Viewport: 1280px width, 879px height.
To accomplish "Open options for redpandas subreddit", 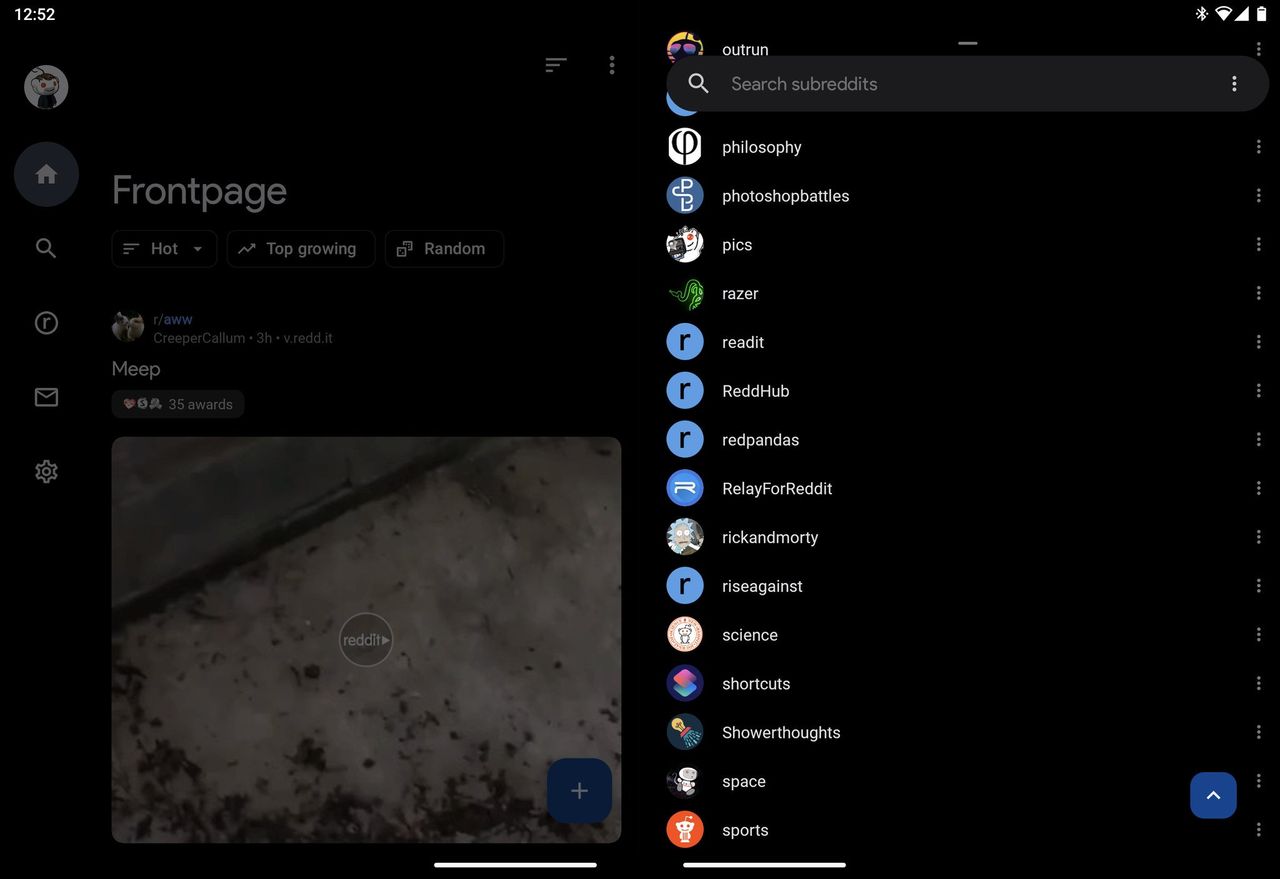I will [1258, 440].
